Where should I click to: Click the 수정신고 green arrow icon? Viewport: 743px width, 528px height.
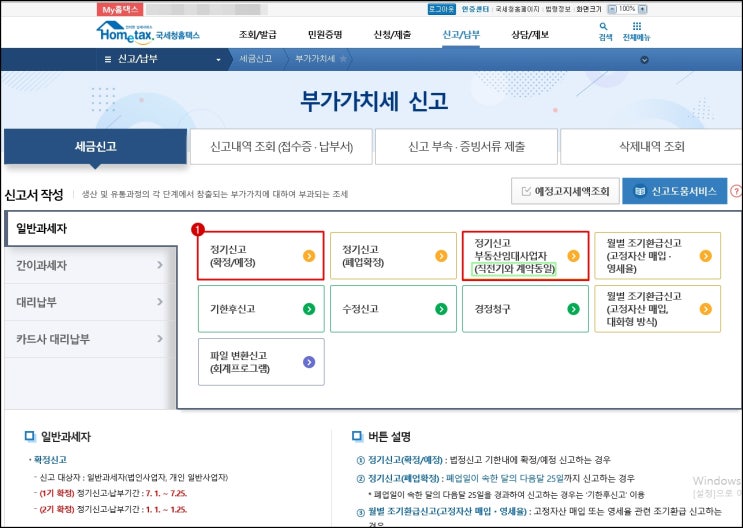441,309
